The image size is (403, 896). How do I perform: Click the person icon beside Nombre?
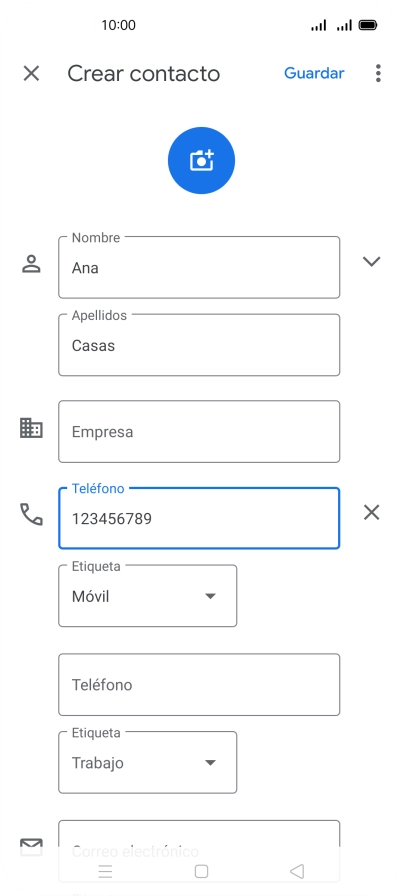31,263
